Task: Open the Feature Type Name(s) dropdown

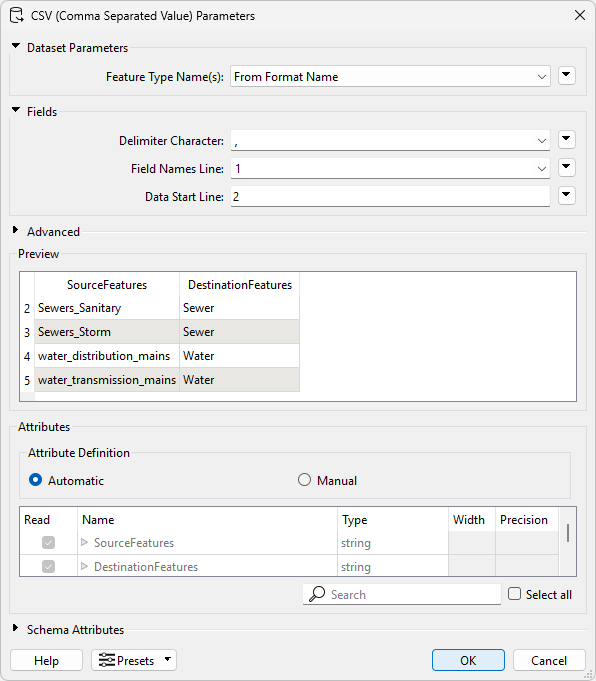Action: coord(390,76)
